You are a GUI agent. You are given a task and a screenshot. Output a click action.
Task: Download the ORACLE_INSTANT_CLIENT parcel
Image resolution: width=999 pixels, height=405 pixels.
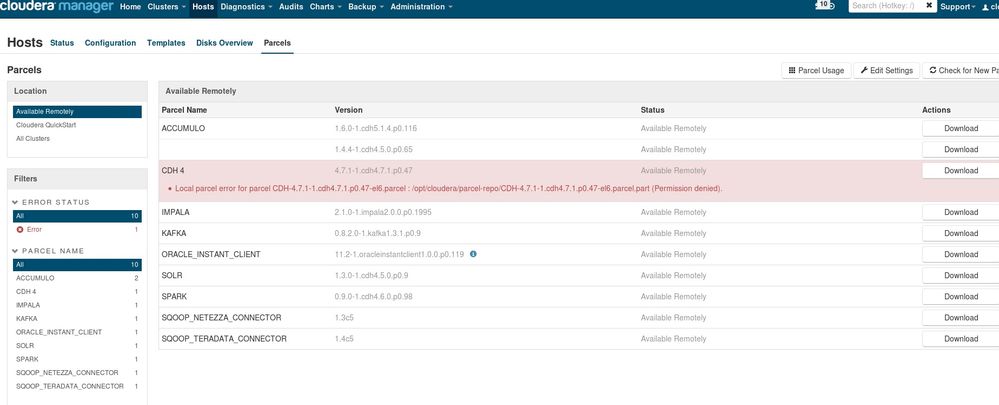[x=961, y=255]
